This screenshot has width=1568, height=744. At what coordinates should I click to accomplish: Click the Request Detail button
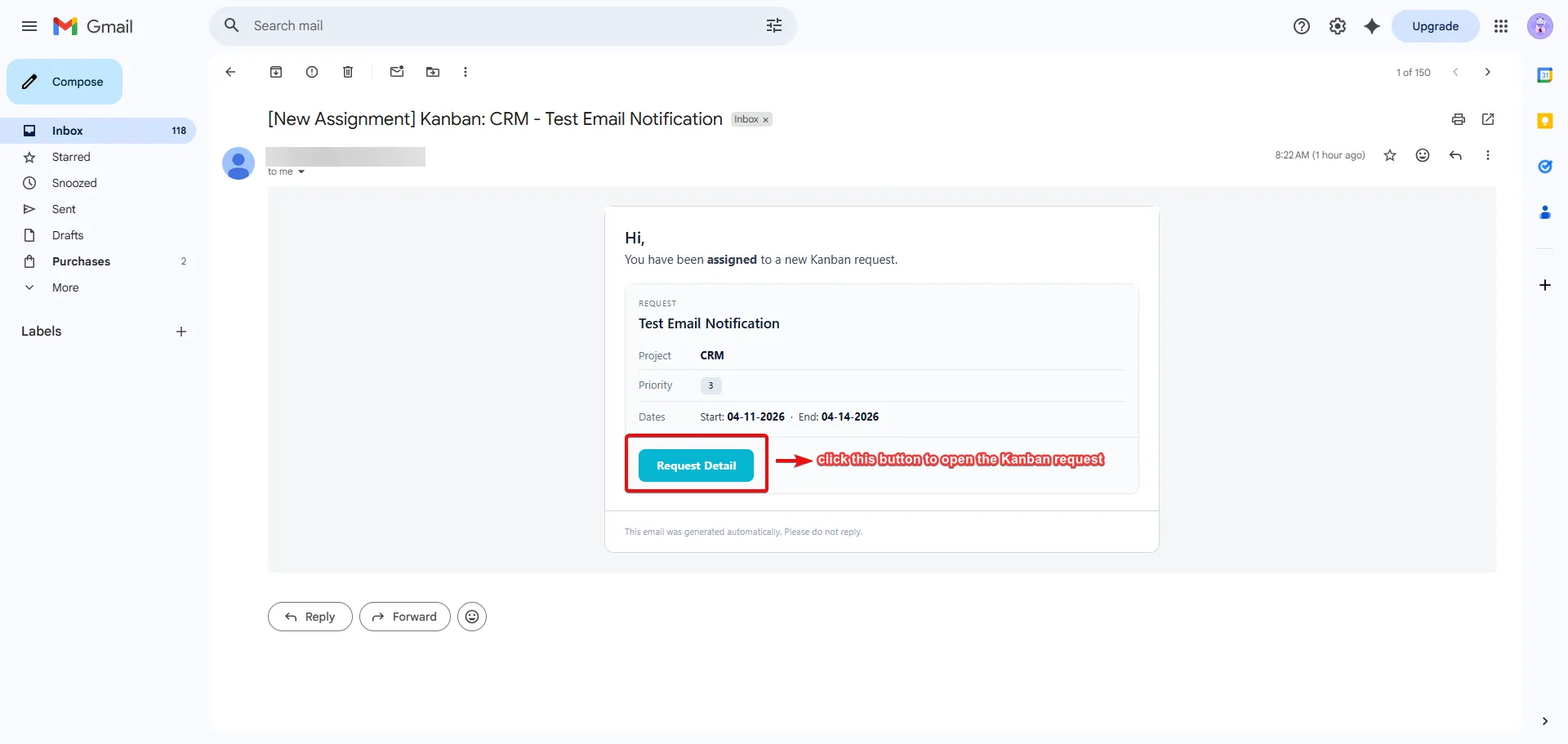[x=696, y=466]
